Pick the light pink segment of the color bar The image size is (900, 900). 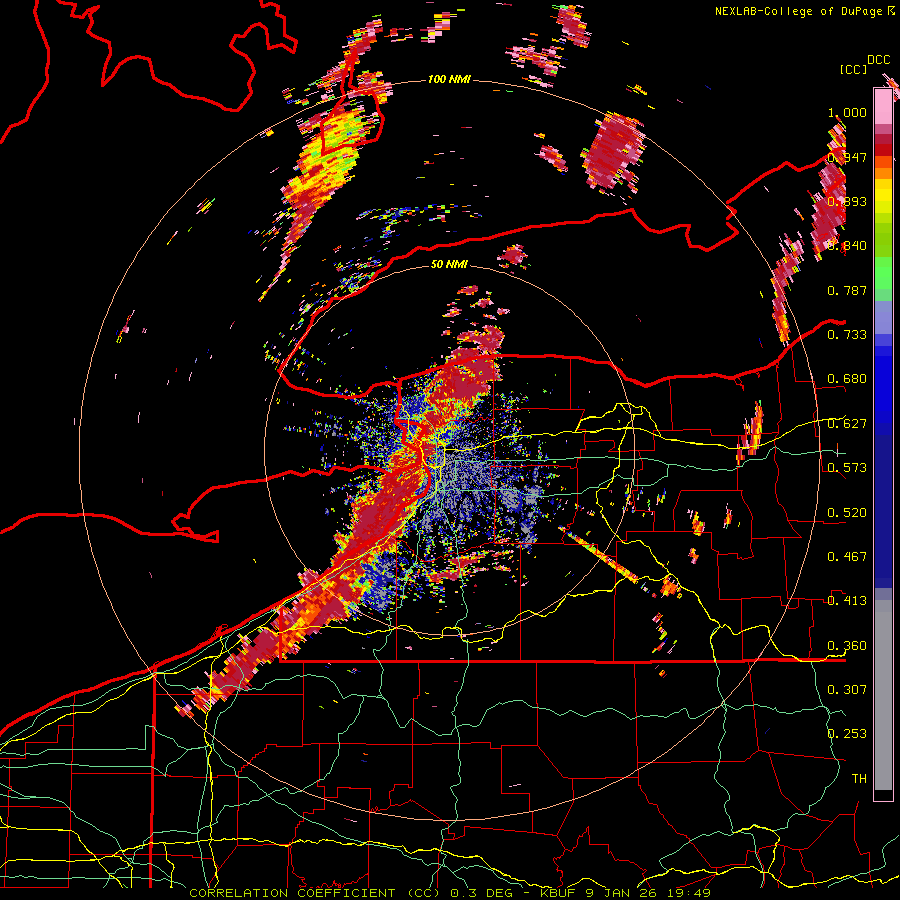point(883,107)
